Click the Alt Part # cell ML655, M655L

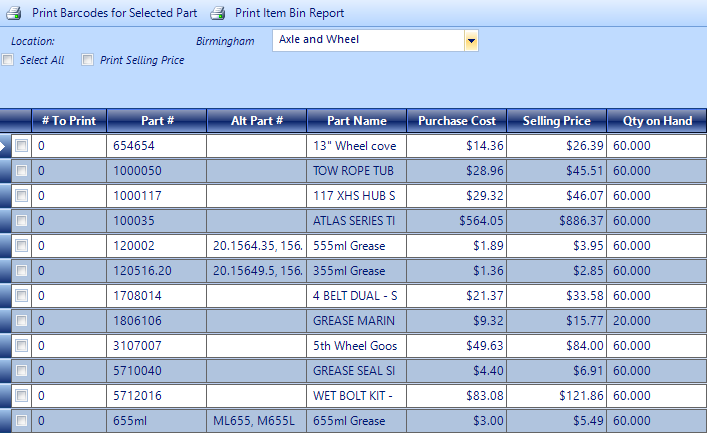pos(257,421)
